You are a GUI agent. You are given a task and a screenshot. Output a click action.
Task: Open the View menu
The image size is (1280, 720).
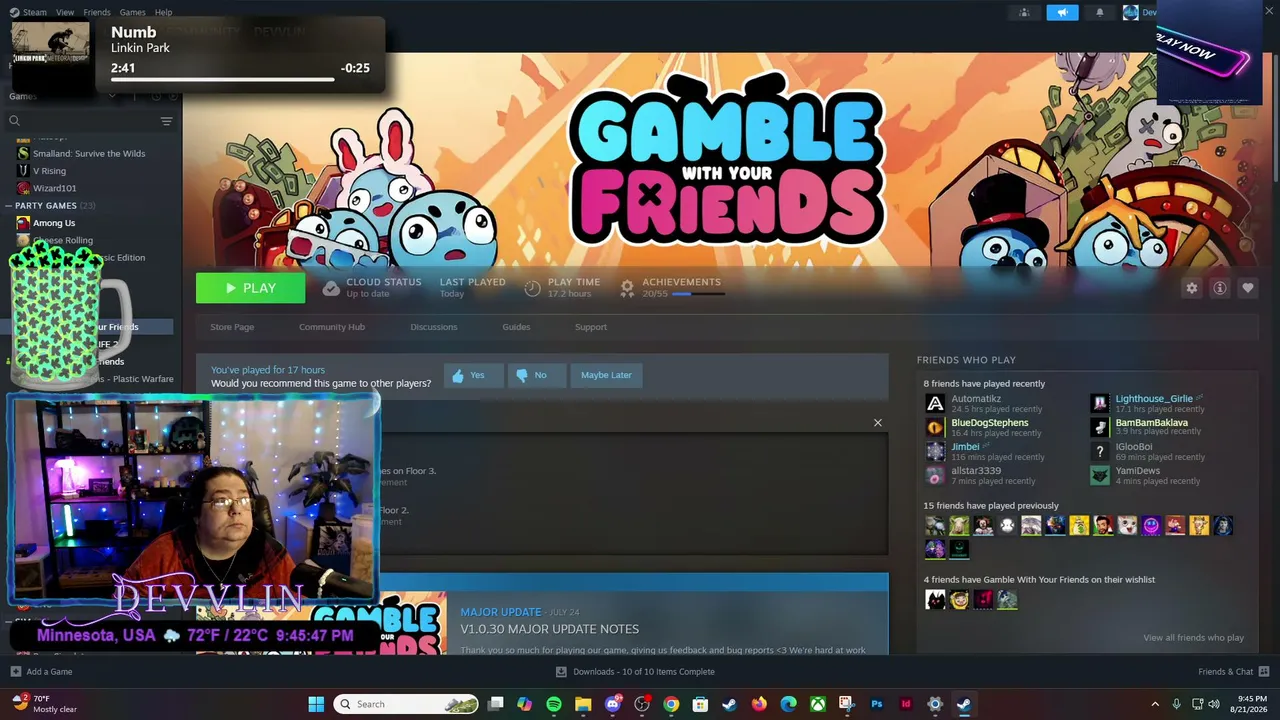pos(65,12)
